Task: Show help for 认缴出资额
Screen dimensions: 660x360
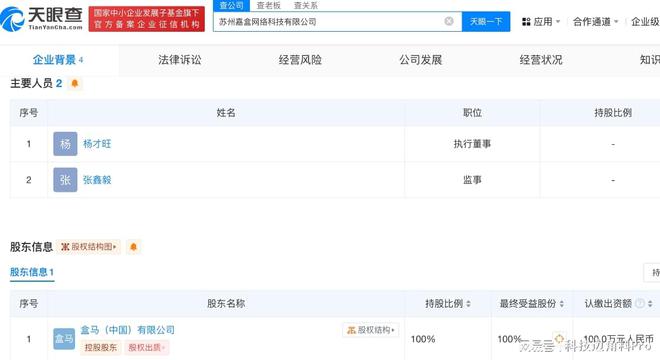Action: (x=640, y=303)
